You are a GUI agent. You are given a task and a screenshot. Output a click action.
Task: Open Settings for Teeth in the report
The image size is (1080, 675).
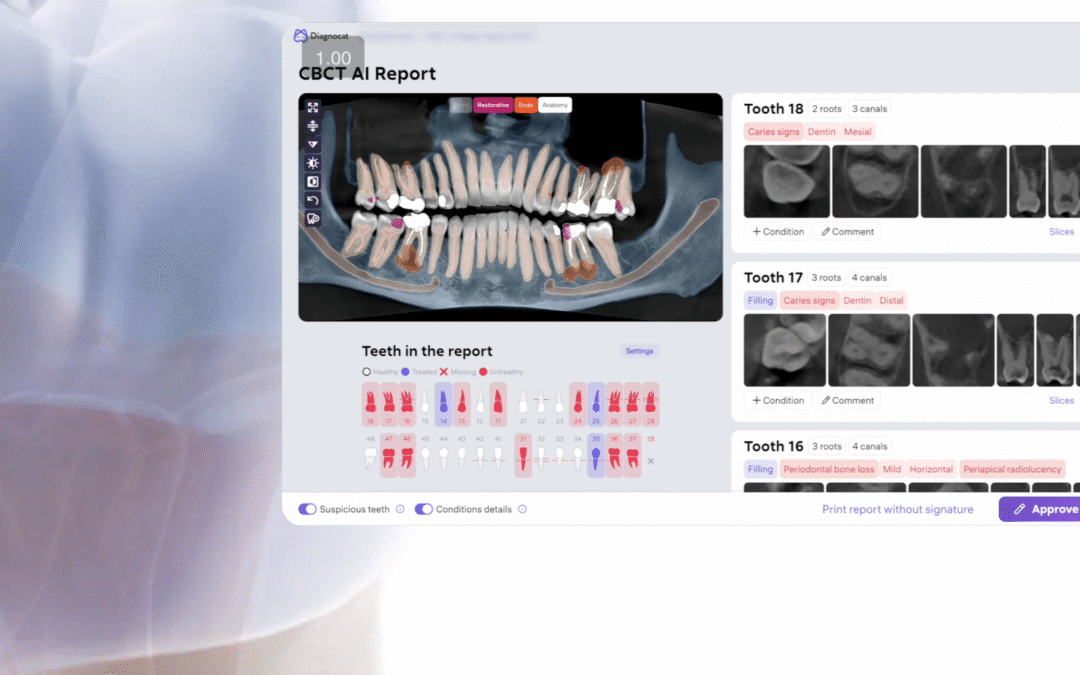[x=639, y=351]
